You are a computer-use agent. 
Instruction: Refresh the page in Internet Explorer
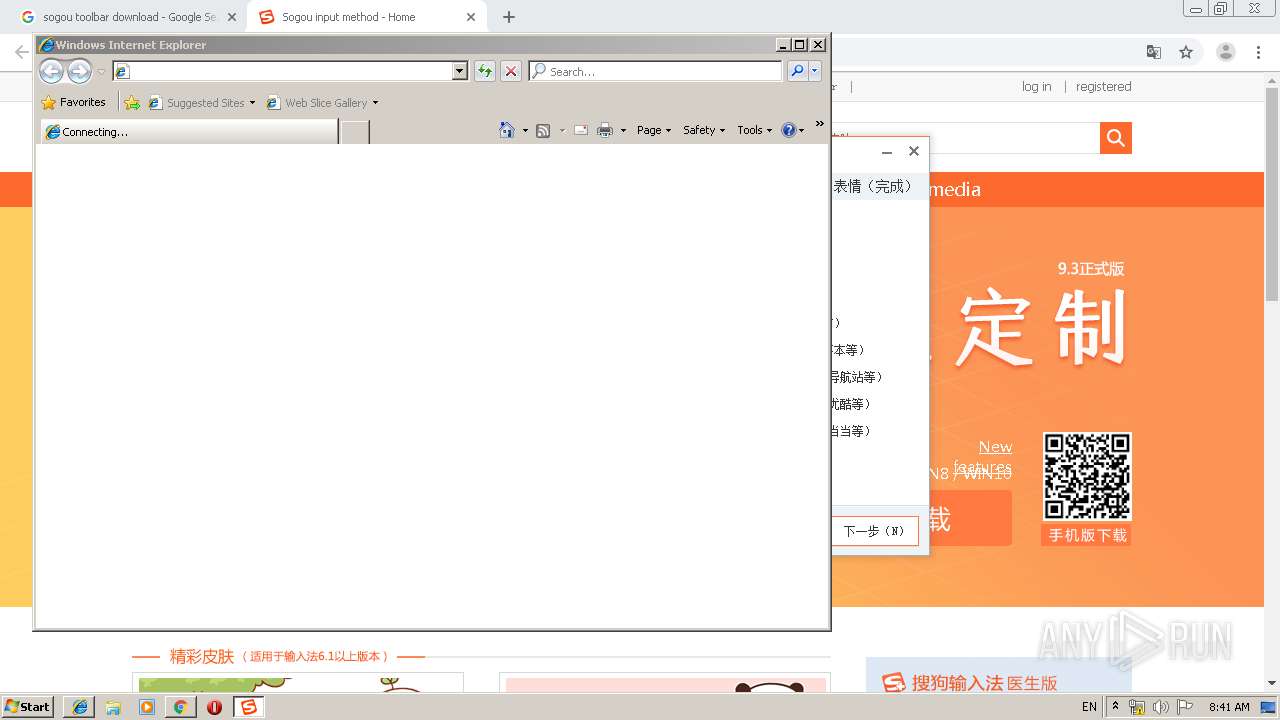coord(485,71)
